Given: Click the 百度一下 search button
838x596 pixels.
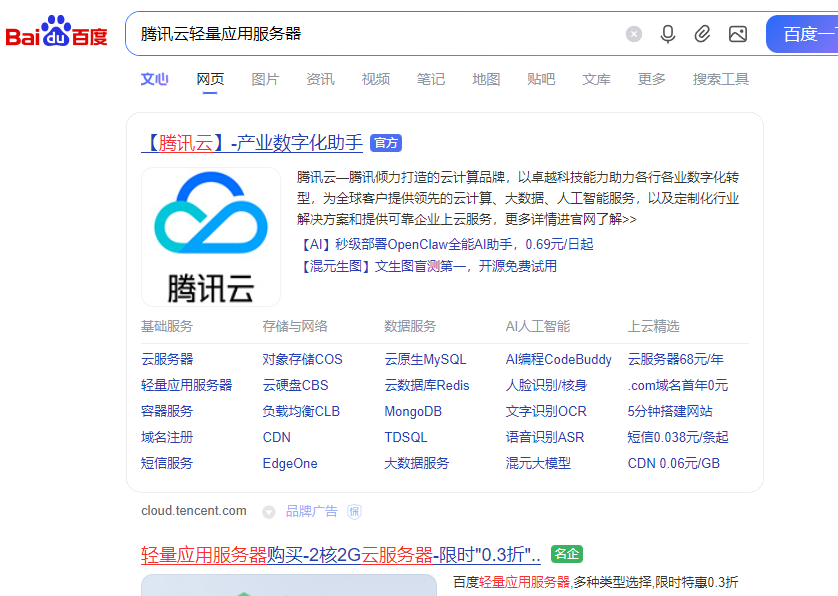Looking at the screenshot, I should pos(802,34).
